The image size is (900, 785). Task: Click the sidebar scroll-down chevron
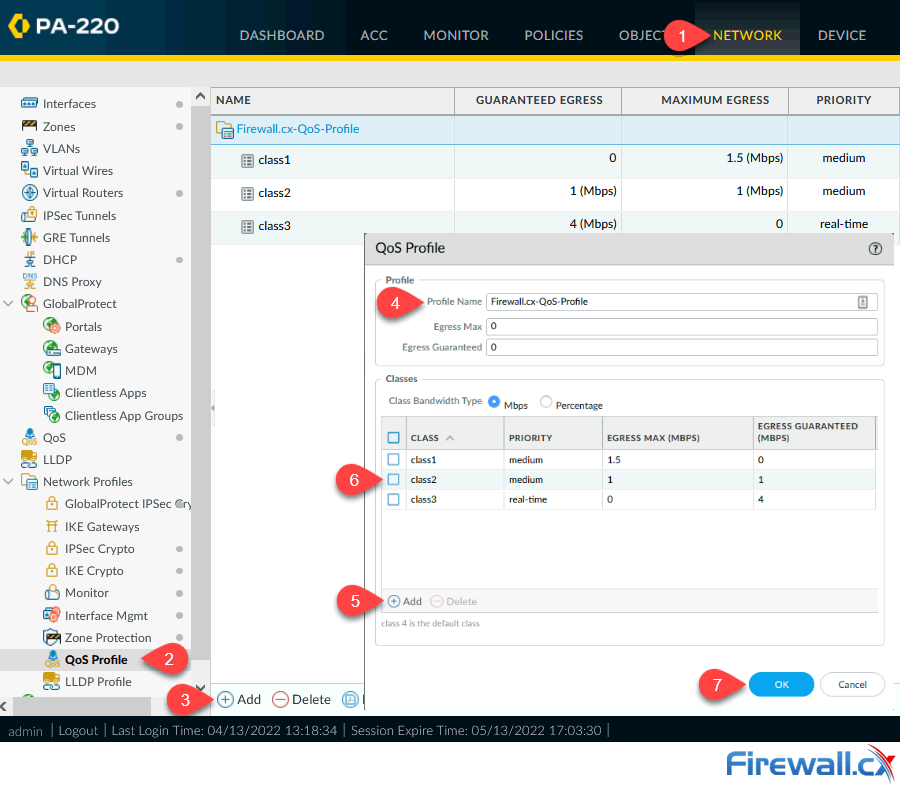click(x=200, y=687)
